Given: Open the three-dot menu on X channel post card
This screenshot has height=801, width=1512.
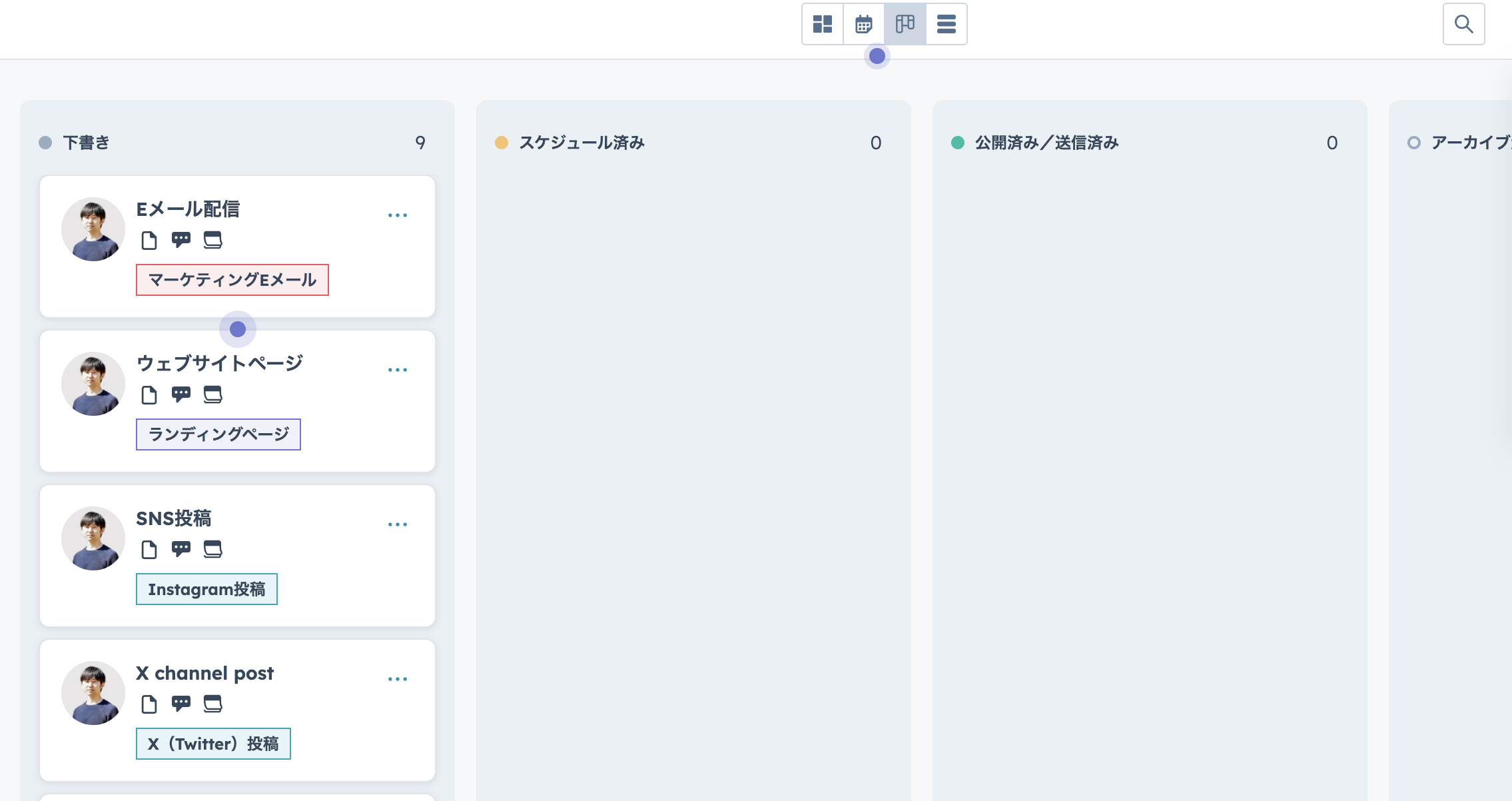Looking at the screenshot, I should tap(398, 679).
